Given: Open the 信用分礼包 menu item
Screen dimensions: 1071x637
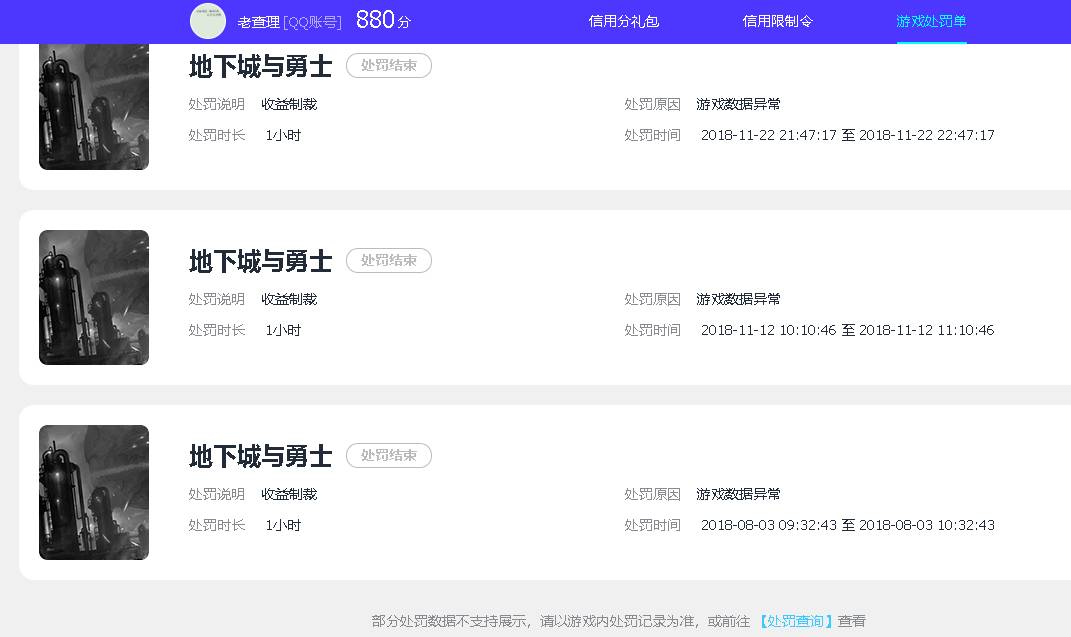Looking at the screenshot, I should pos(624,21).
